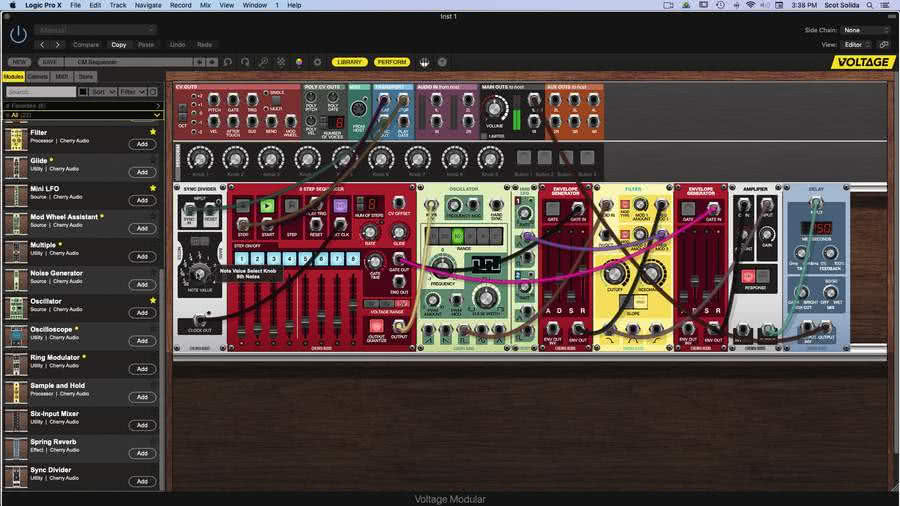The height and width of the screenshot is (506, 900).
Task: Toggle sequencer step 8 on/off button
Action: [x=353, y=259]
